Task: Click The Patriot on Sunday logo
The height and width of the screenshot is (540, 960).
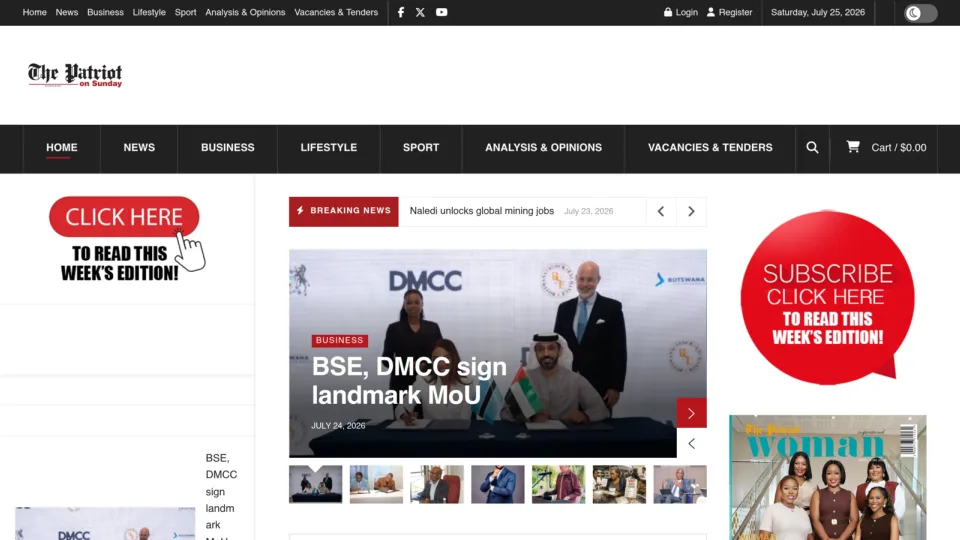Action: 75,75
